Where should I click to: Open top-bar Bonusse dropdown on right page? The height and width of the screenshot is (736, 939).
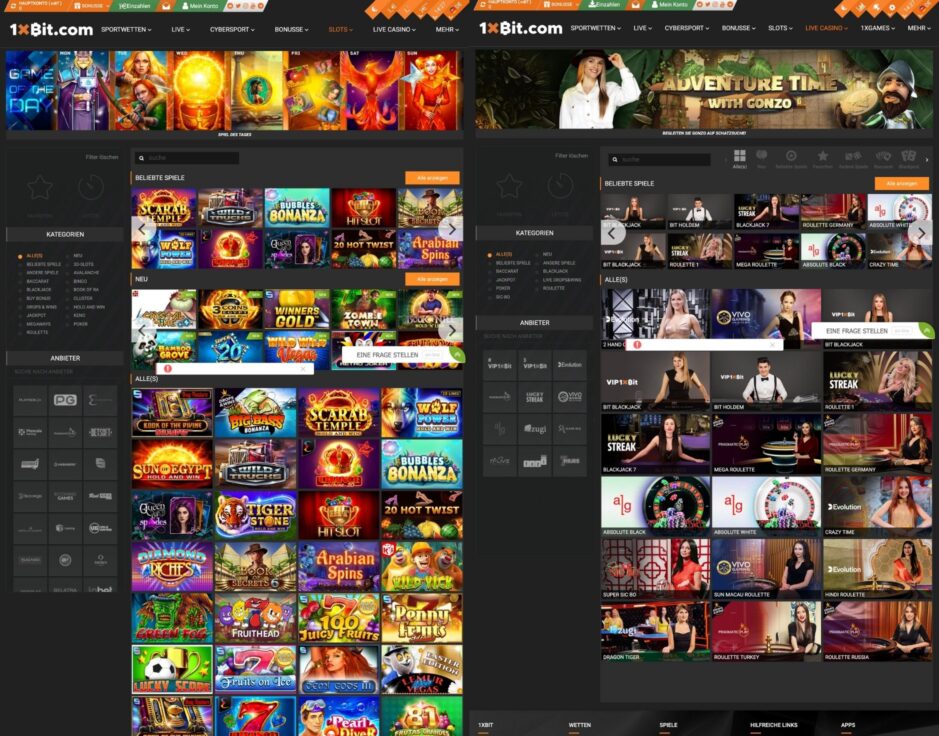tap(560, 5)
